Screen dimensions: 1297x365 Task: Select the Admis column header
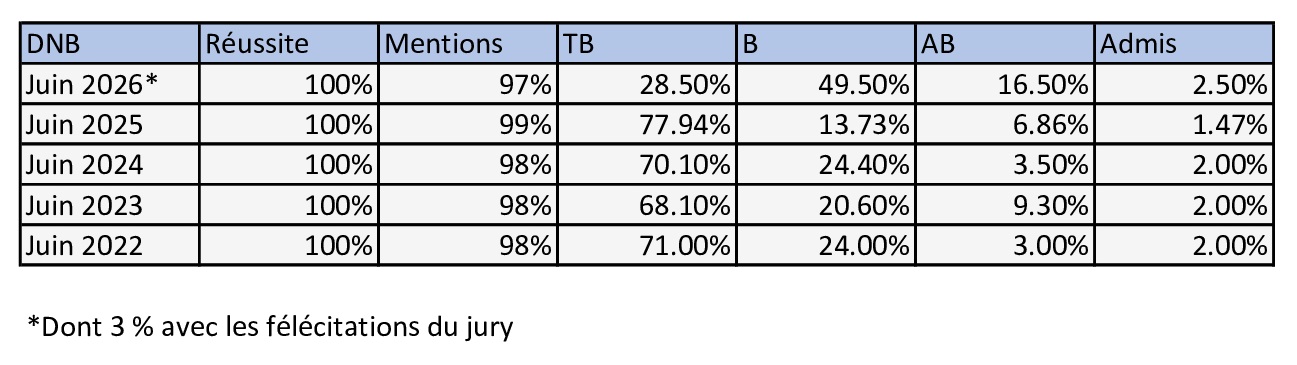coord(1183,45)
